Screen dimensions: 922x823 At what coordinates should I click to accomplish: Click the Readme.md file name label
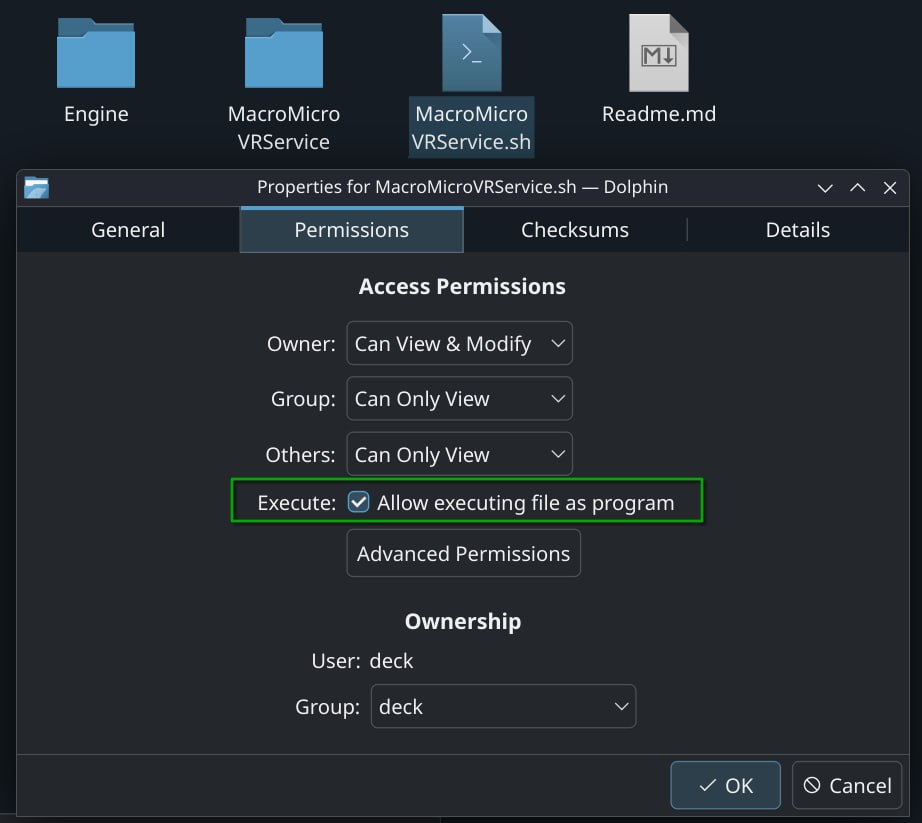coord(659,114)
